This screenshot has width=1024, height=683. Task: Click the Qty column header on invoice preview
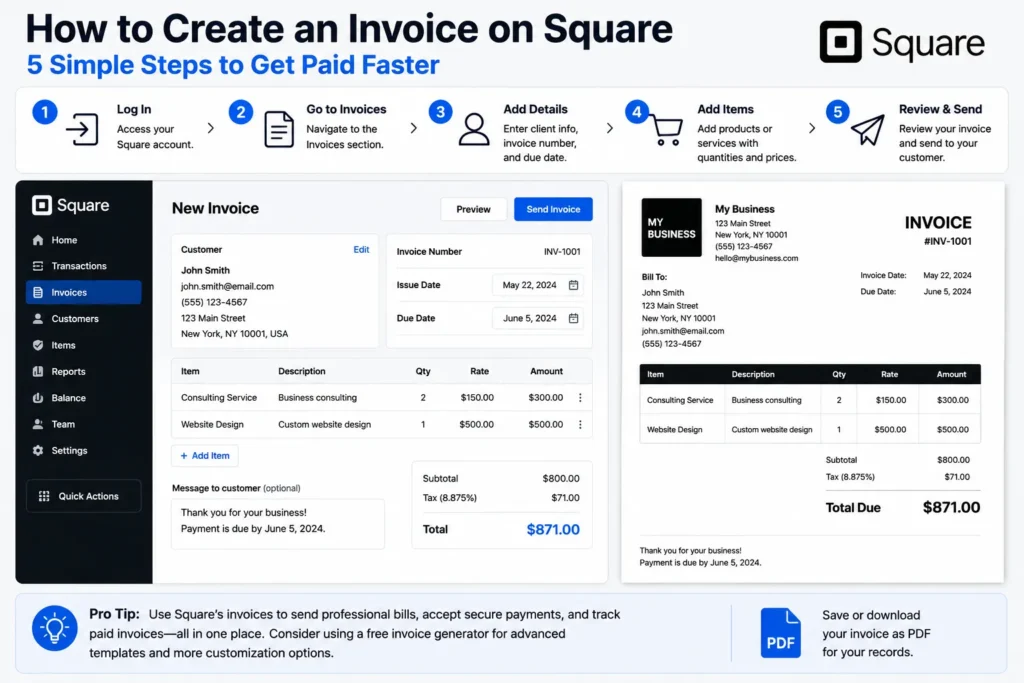point(839,374)
